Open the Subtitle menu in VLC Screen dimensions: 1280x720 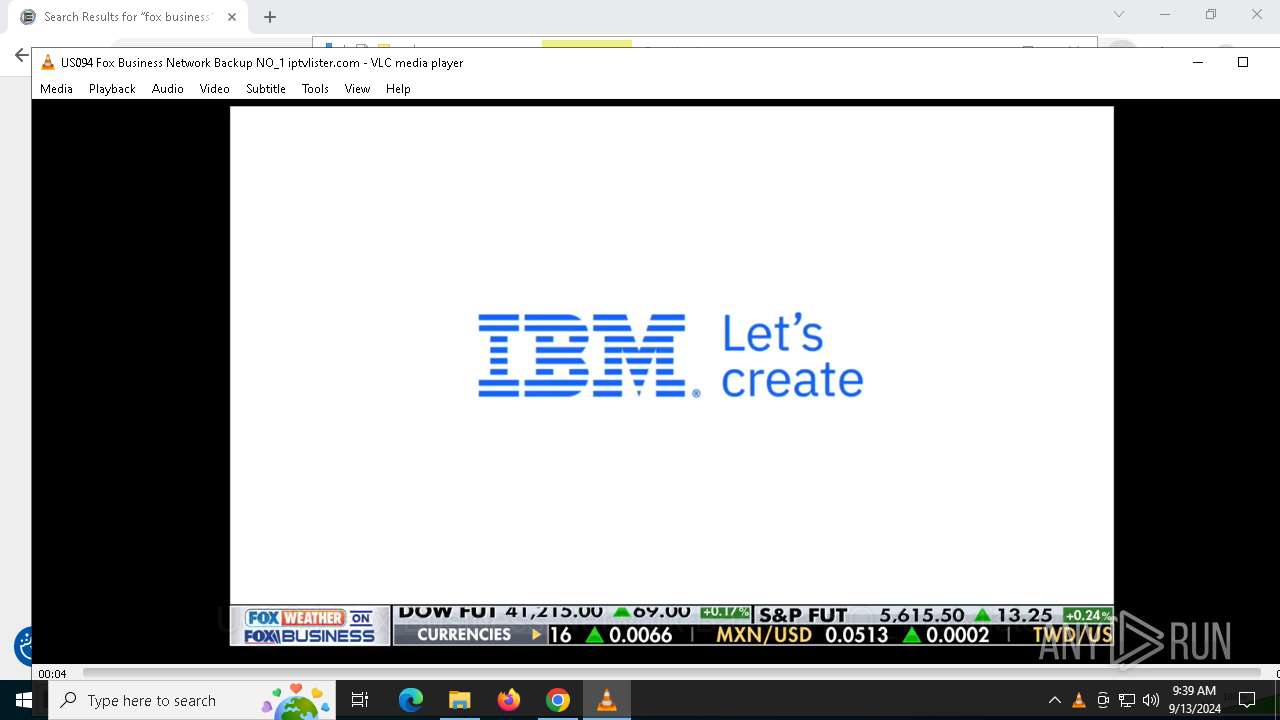(x=266, y=89)
